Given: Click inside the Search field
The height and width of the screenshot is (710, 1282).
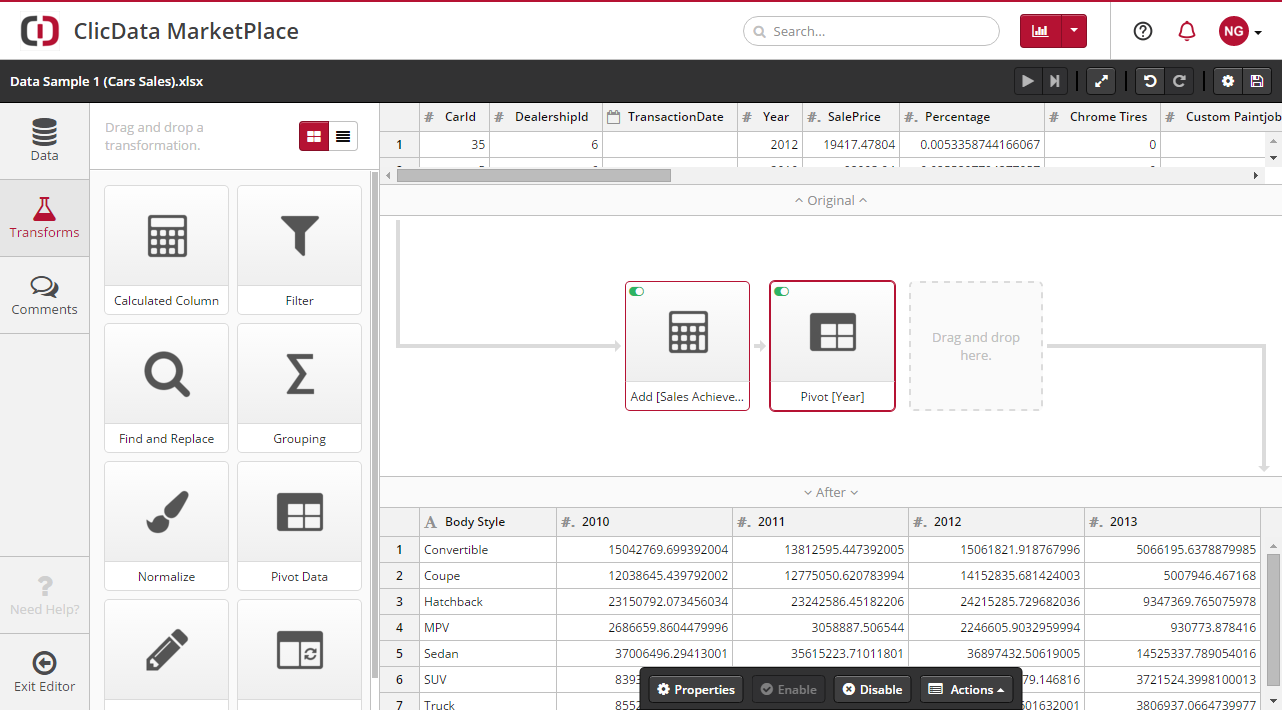Looking at the screenshot, I should 870,31.
